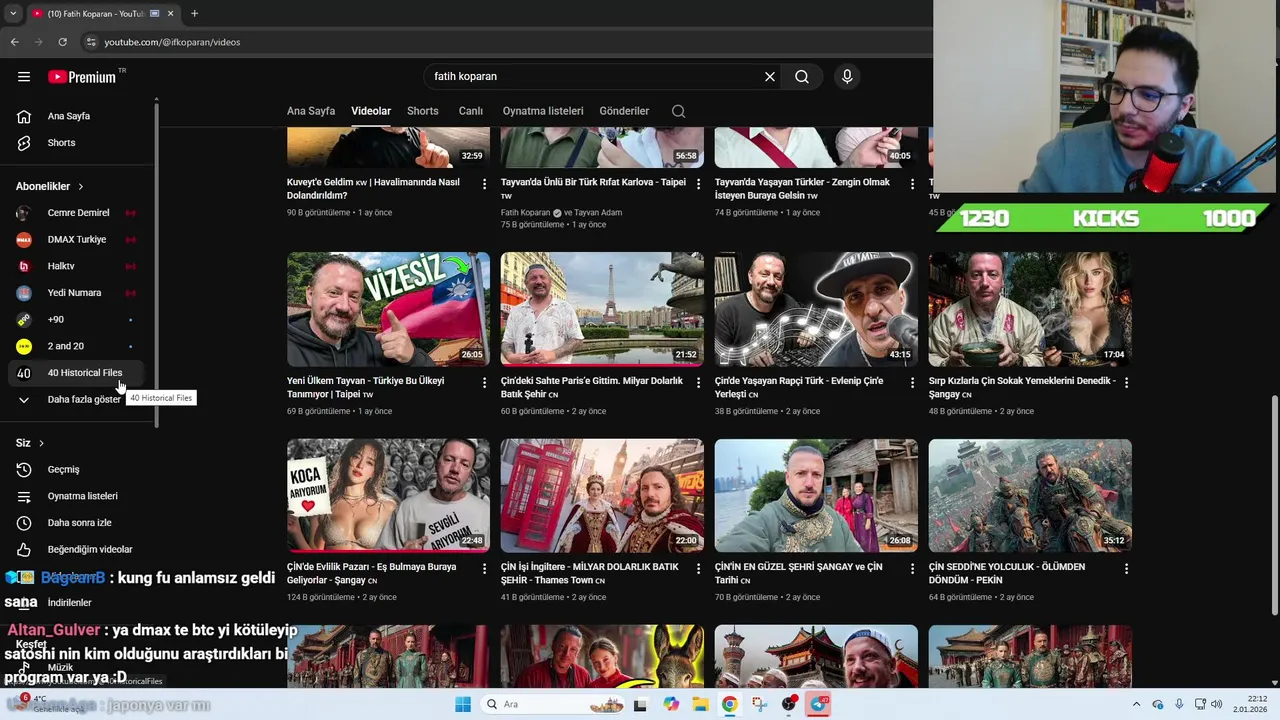1280x720 pixels.
Task: Click the YouTube Premium logo
Action: click(x=82, y=77)
